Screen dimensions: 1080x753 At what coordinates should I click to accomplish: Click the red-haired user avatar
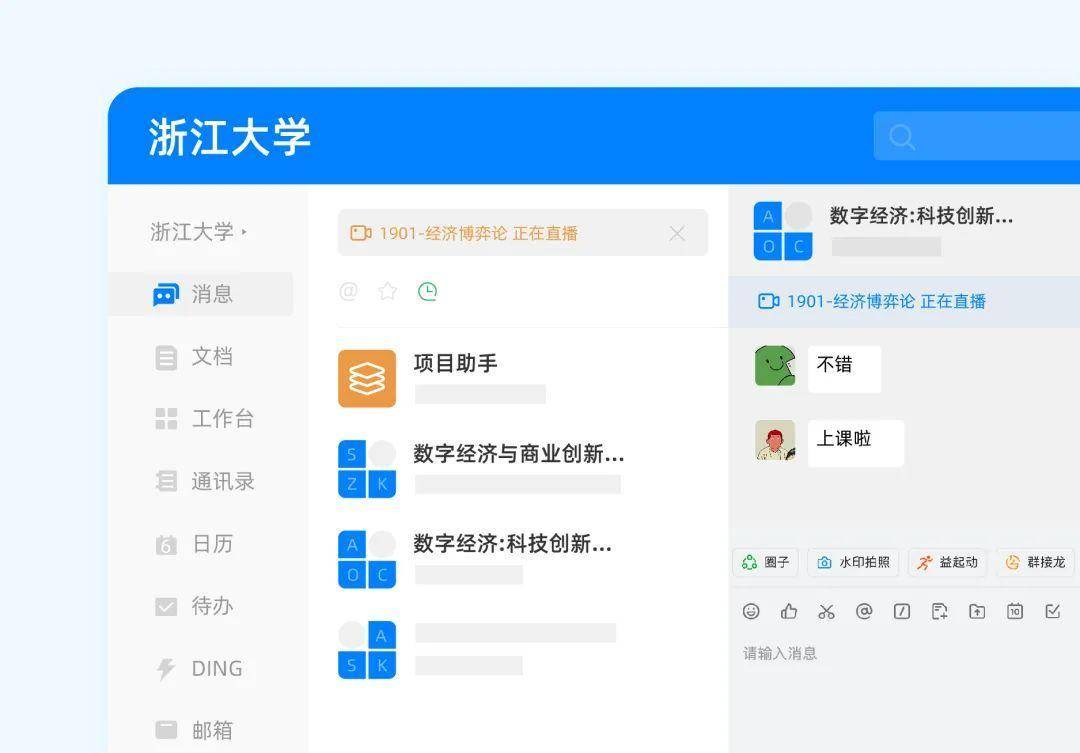775,440
